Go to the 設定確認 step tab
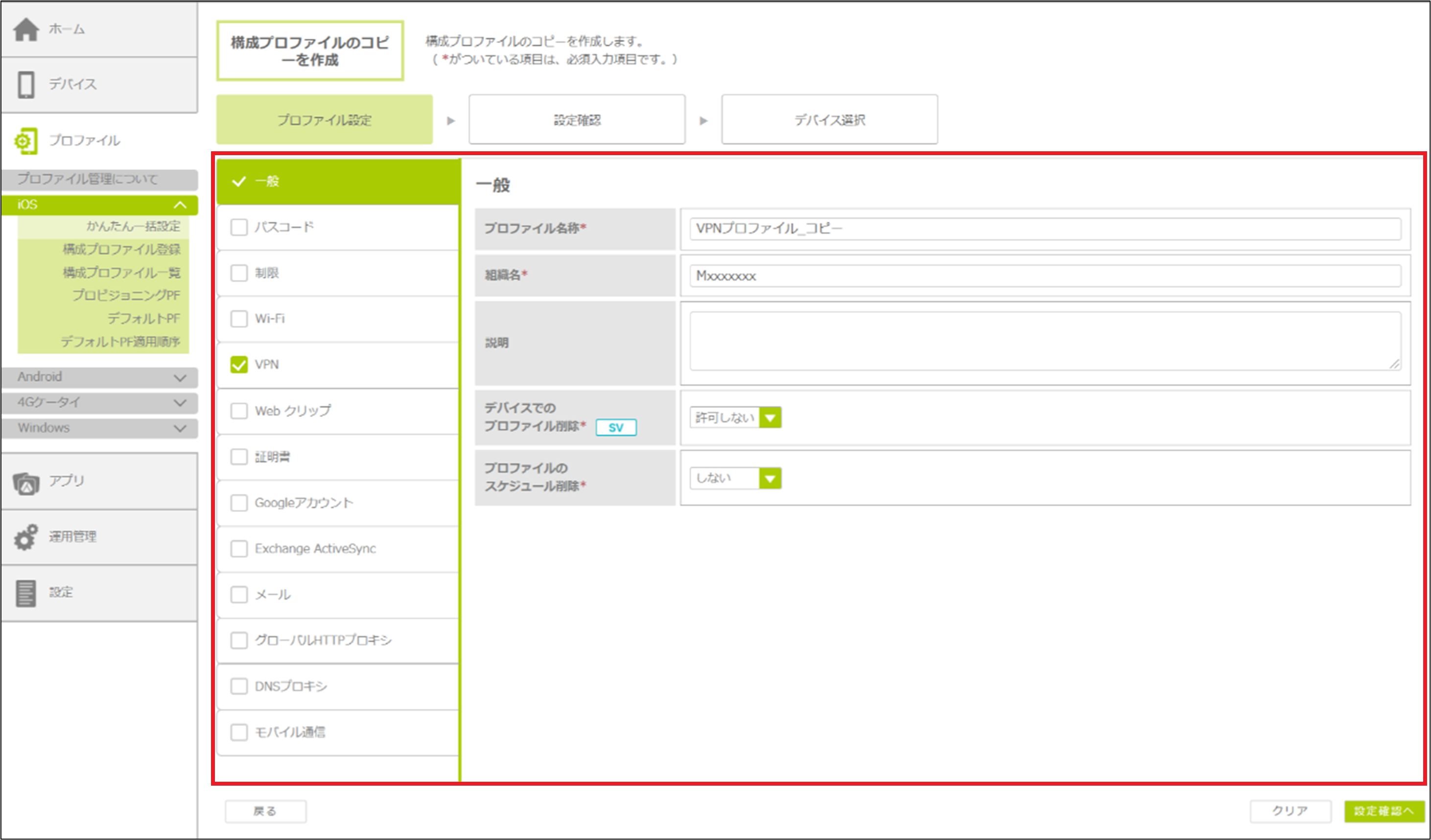The image size is (1431, 840). pyautogui.click(x=576, y=120)
